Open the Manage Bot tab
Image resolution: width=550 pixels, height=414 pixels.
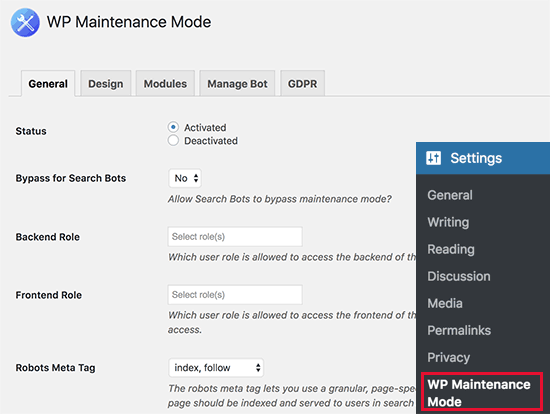pyautogui.click(x=237, y=84)
